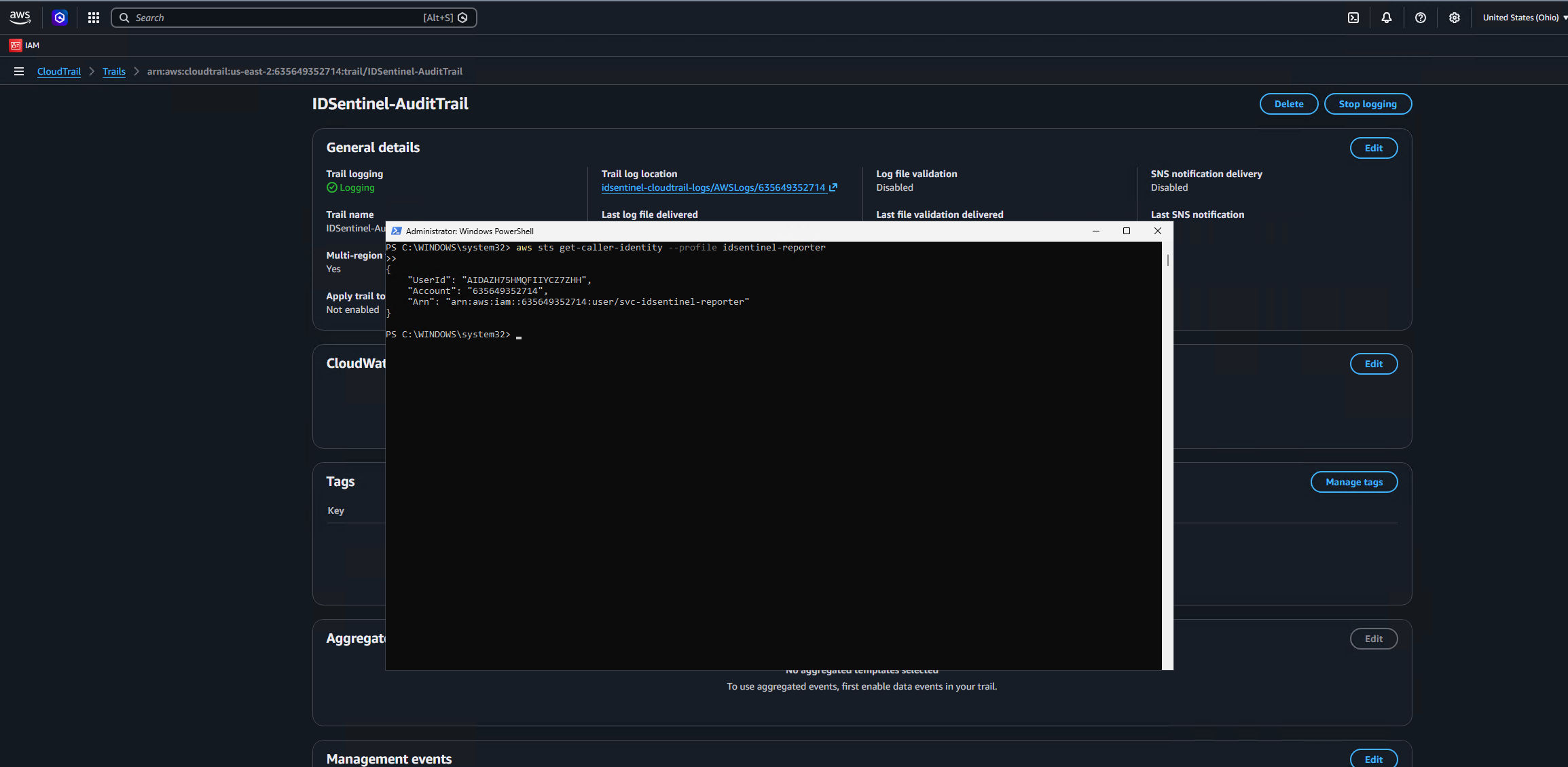
Task: Click the Account value in PowerShell output
Action: point(506,291)
